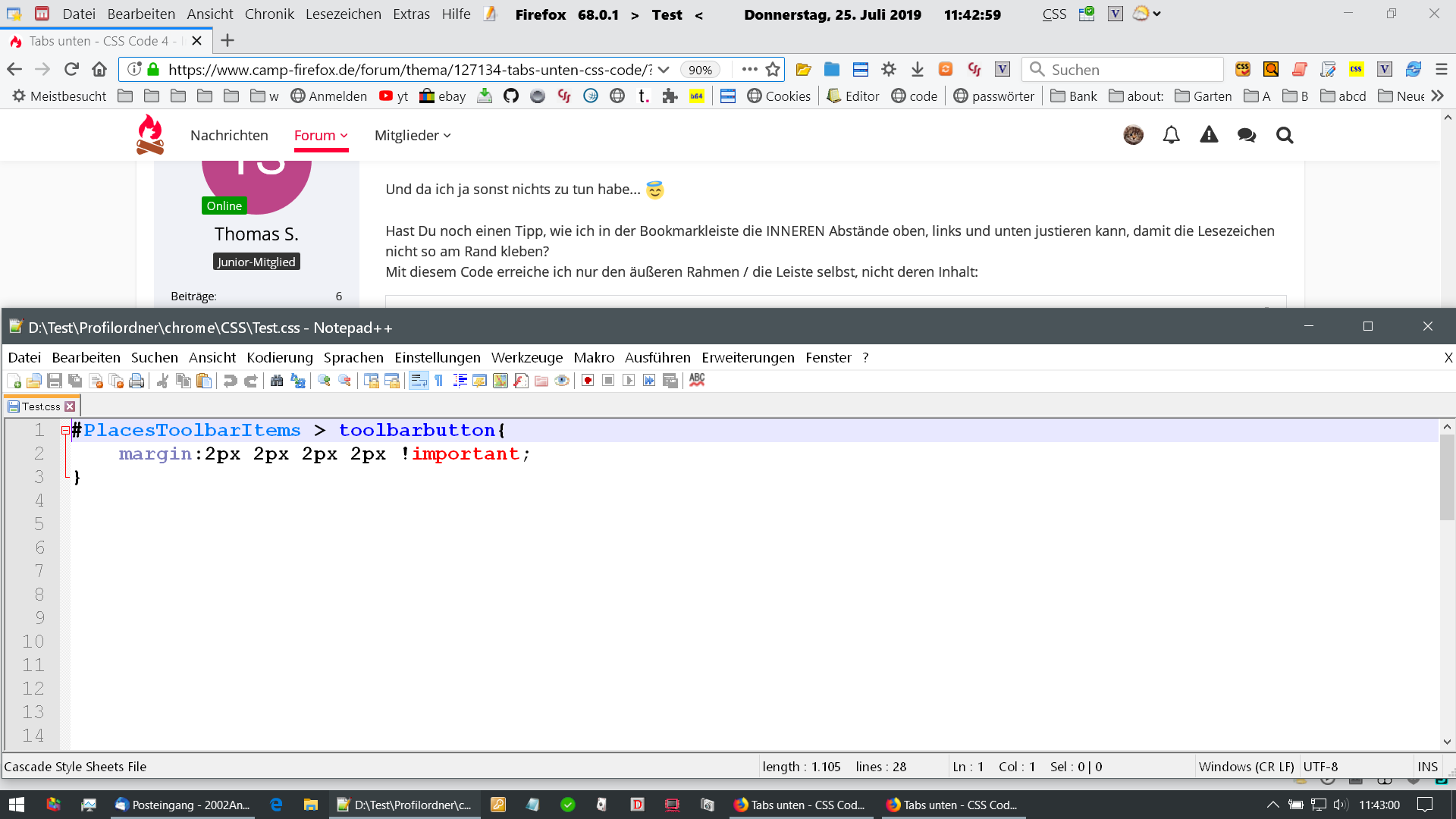Screen dimensions: 1456x819
Task: Click the Spell Check ABC icon
Action: (x=697, y=380)
